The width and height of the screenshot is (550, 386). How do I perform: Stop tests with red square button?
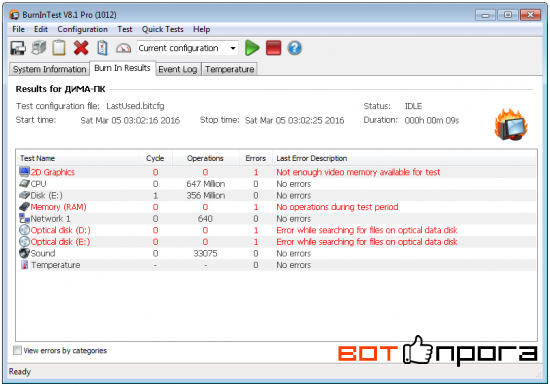(274, 48)
